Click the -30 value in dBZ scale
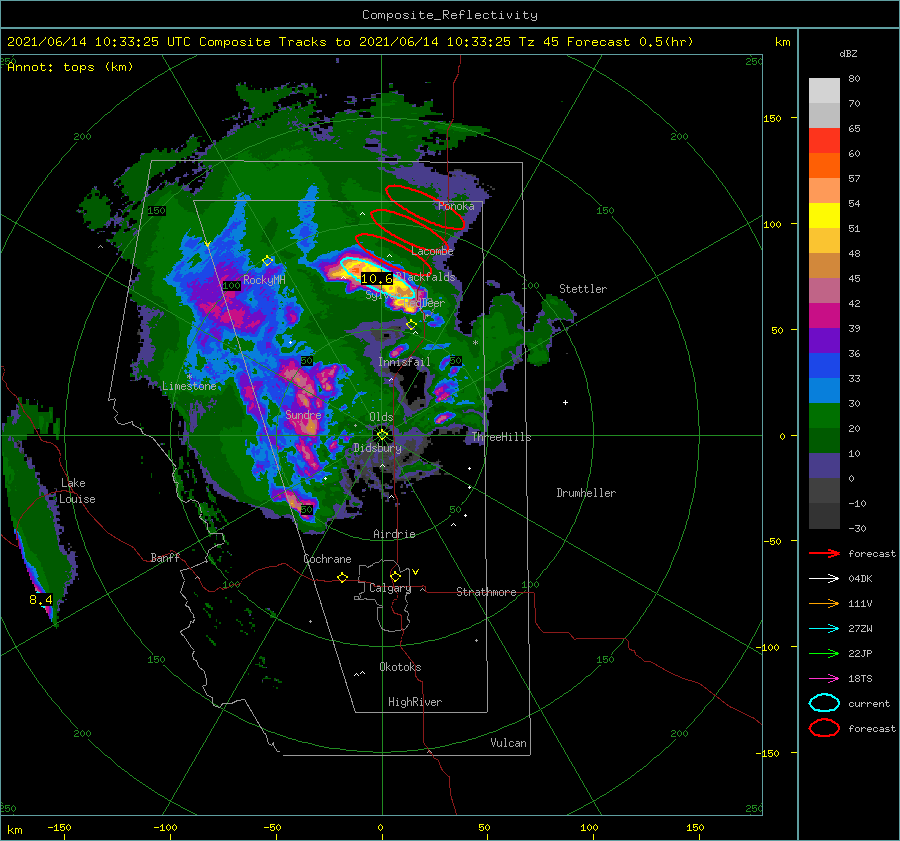Viewport: 900px width, 841px height. (x=858, y=528)
